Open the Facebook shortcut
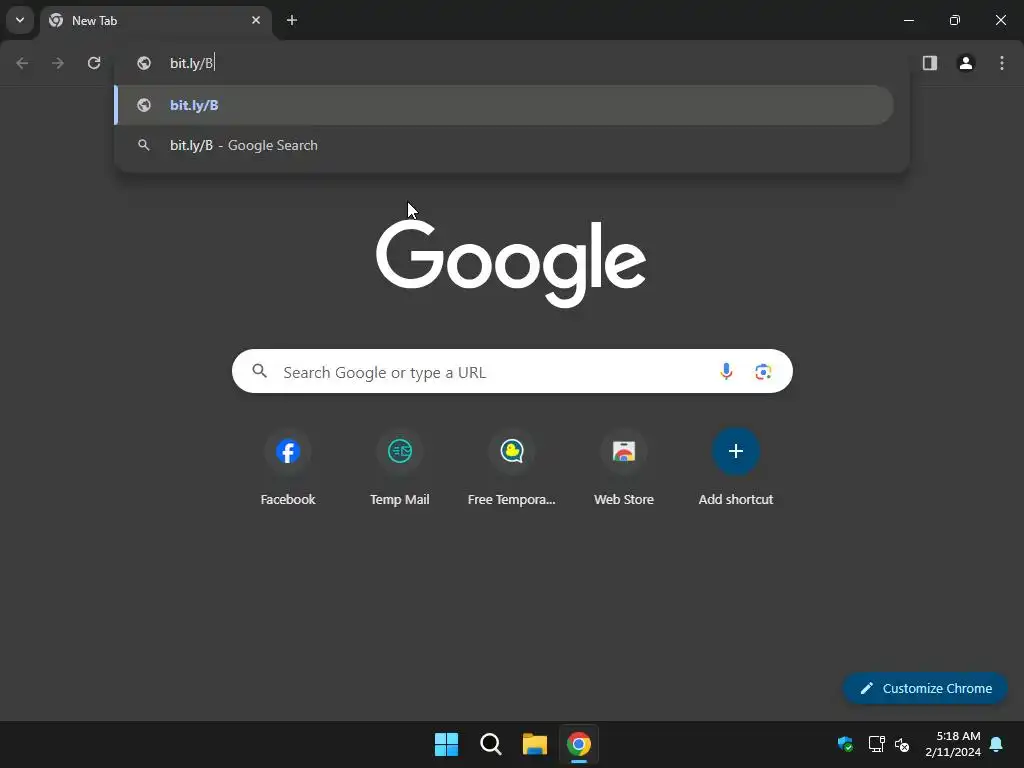 (288, 468)
